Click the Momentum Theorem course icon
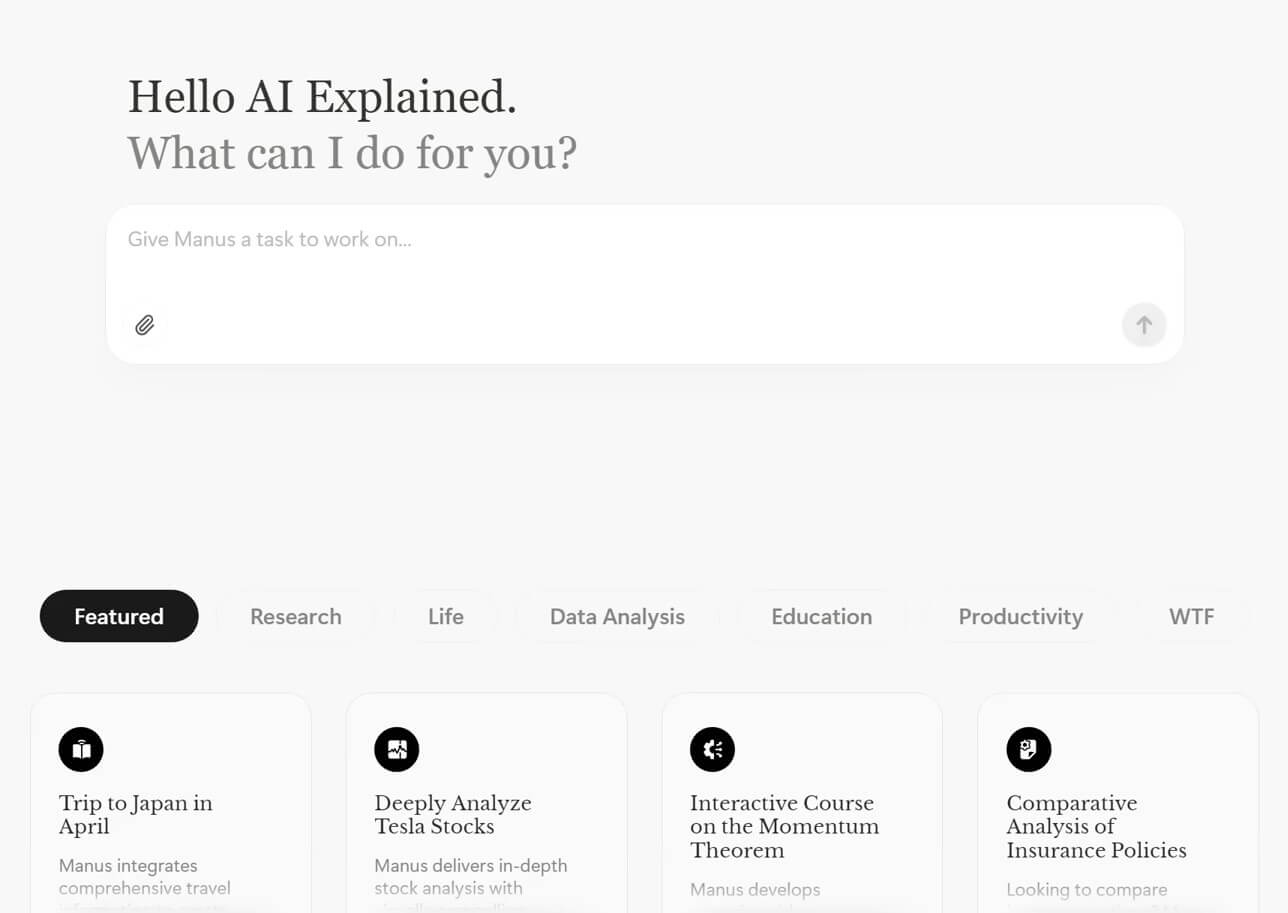Viewport: 1288px width, 913px height. point(712,749)
